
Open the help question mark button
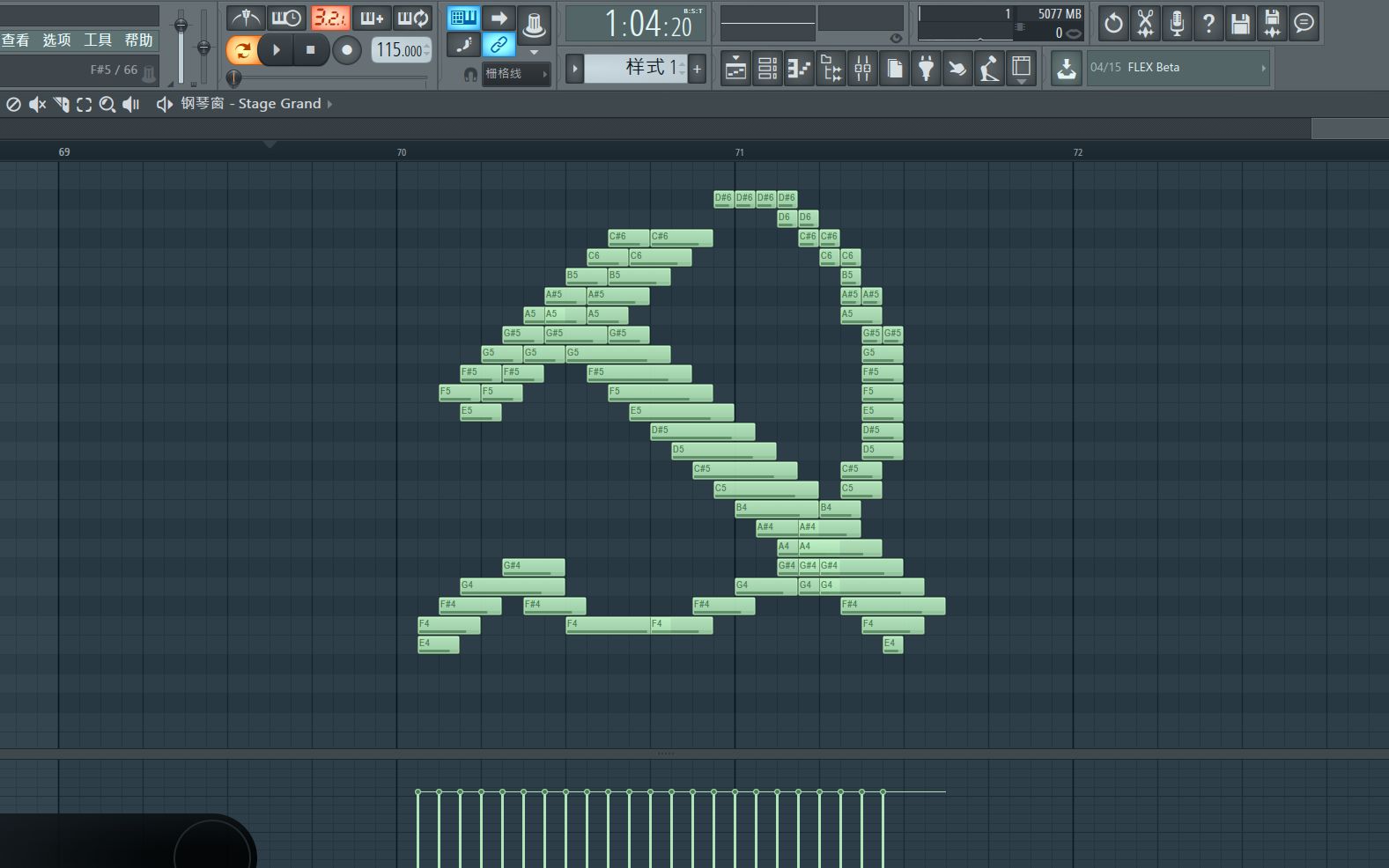point(1208,24)
